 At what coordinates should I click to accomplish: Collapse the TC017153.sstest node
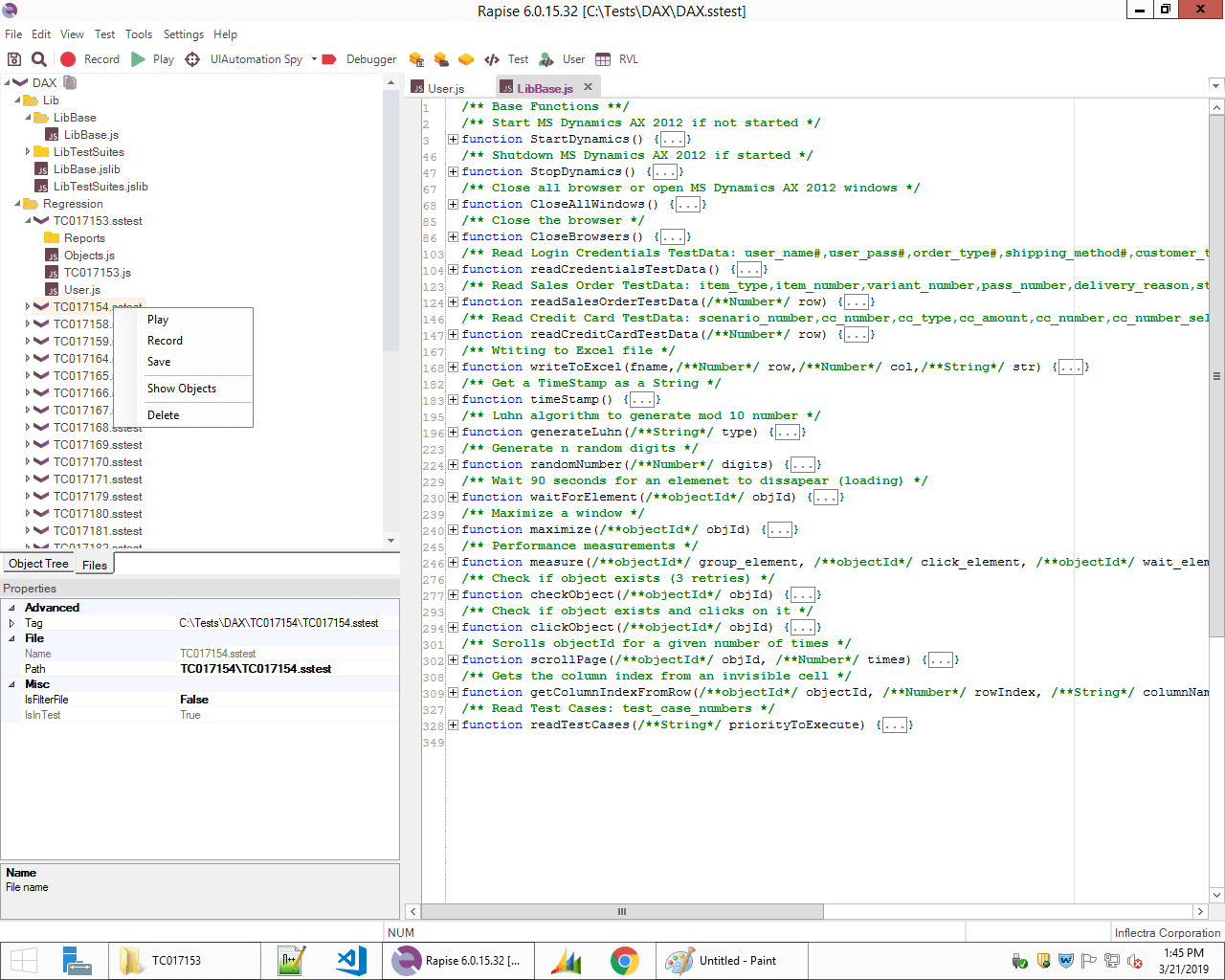click(x=28, y=220)
